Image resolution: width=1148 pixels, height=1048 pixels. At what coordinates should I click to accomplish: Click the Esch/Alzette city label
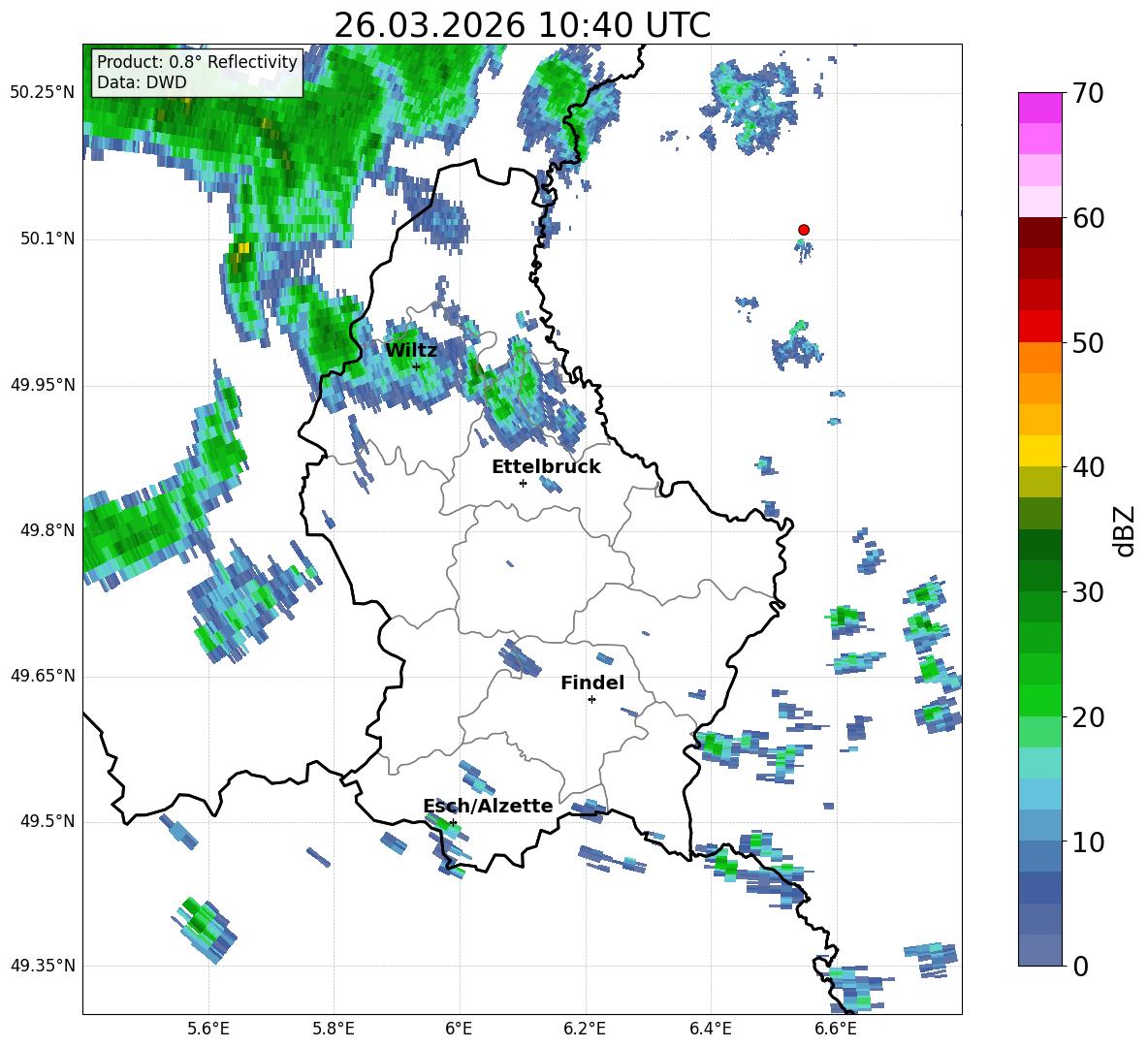point(489,806)
